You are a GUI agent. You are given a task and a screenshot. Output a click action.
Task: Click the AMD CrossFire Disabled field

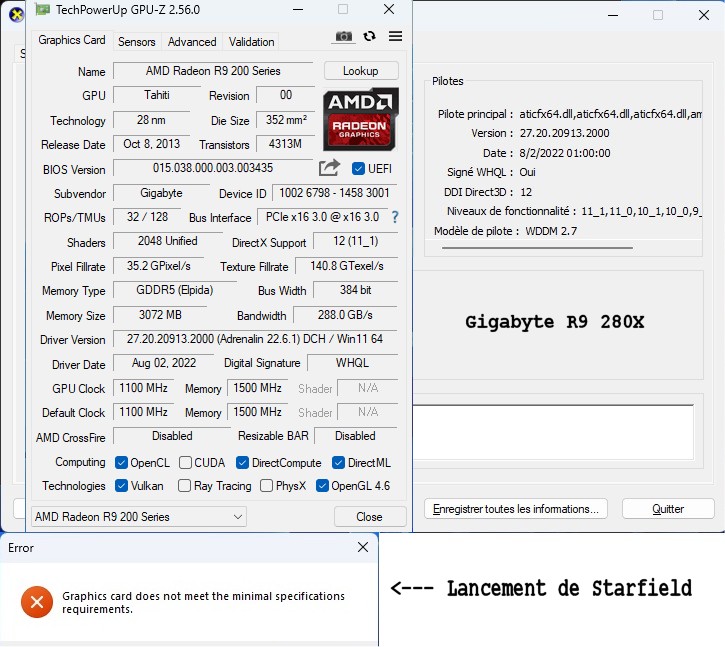point(172,436)
